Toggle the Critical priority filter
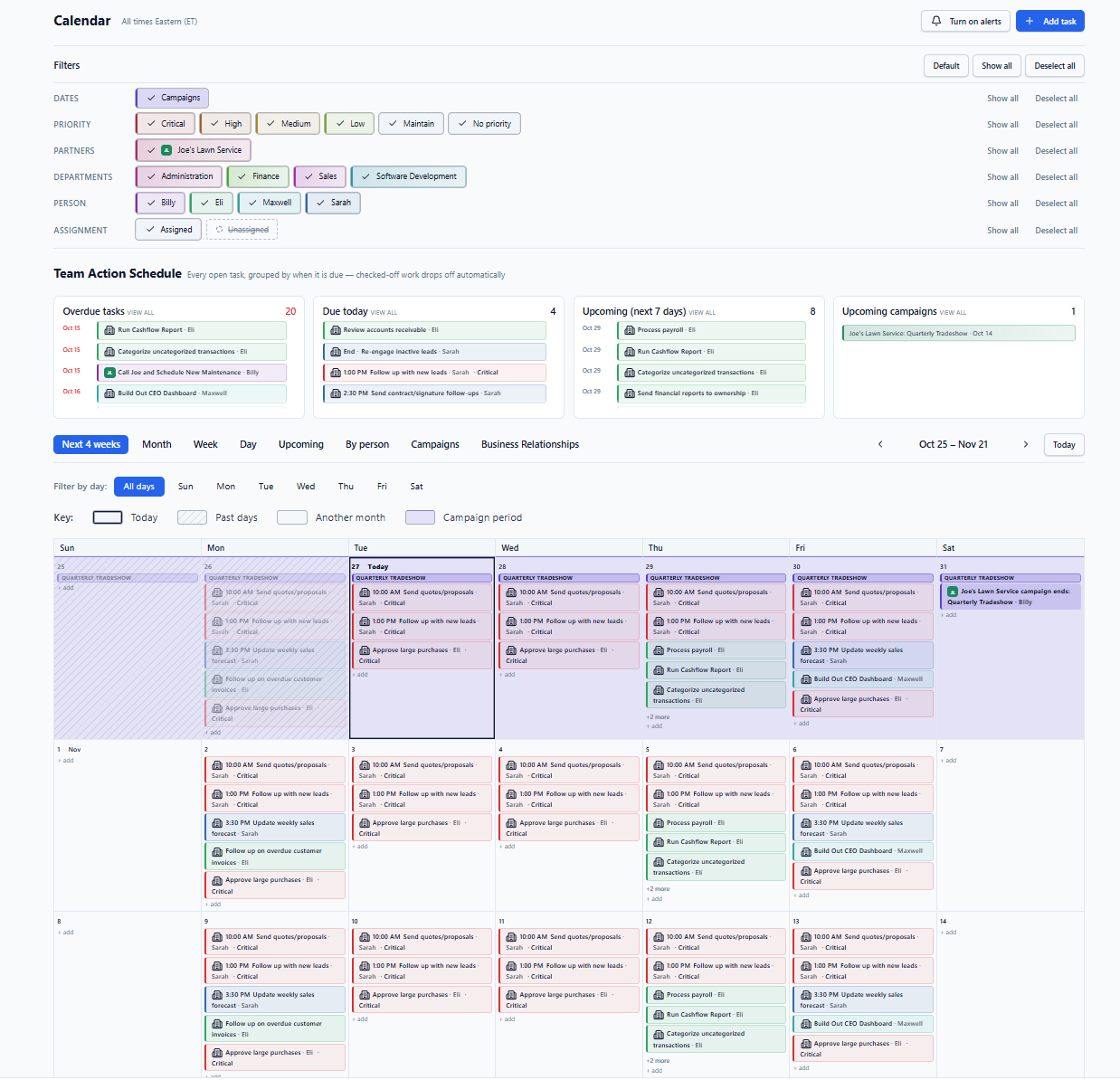1120x1080 pixels. (x=165, y=124)
